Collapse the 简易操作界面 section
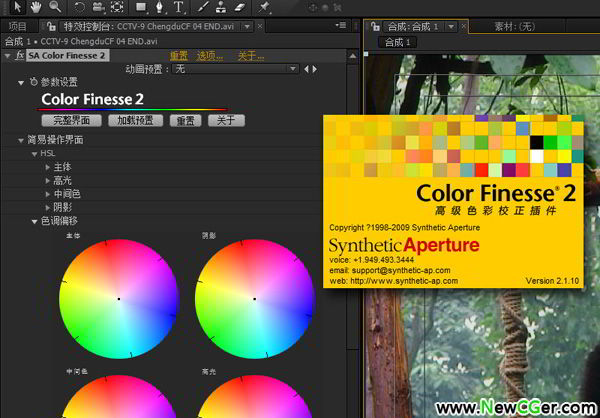600x418 pixels. 21,140
